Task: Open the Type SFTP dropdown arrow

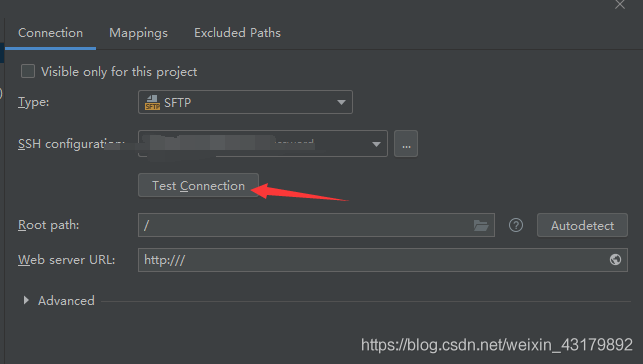Action: click(x=341, y=102)
